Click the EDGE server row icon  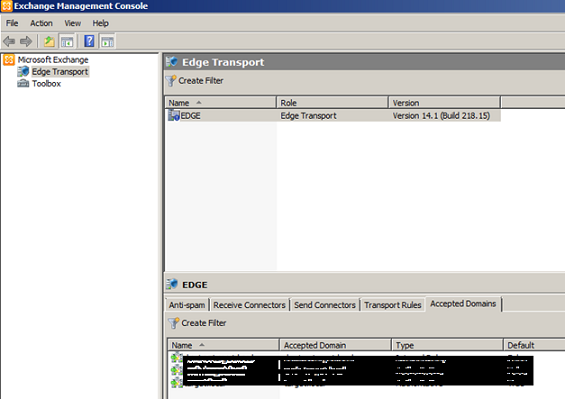(x=174, y=115)
